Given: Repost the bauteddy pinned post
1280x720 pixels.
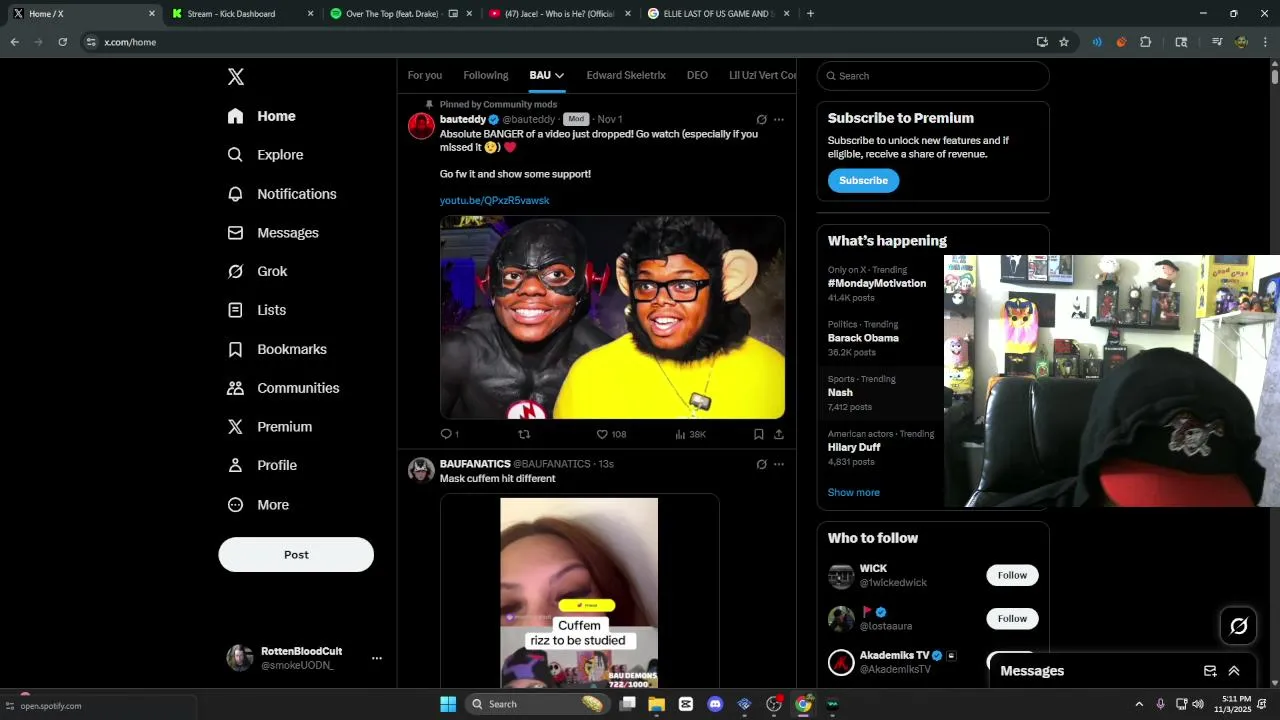Looking at the screenshot, I should pyautogui.click(x=524, y=434).
